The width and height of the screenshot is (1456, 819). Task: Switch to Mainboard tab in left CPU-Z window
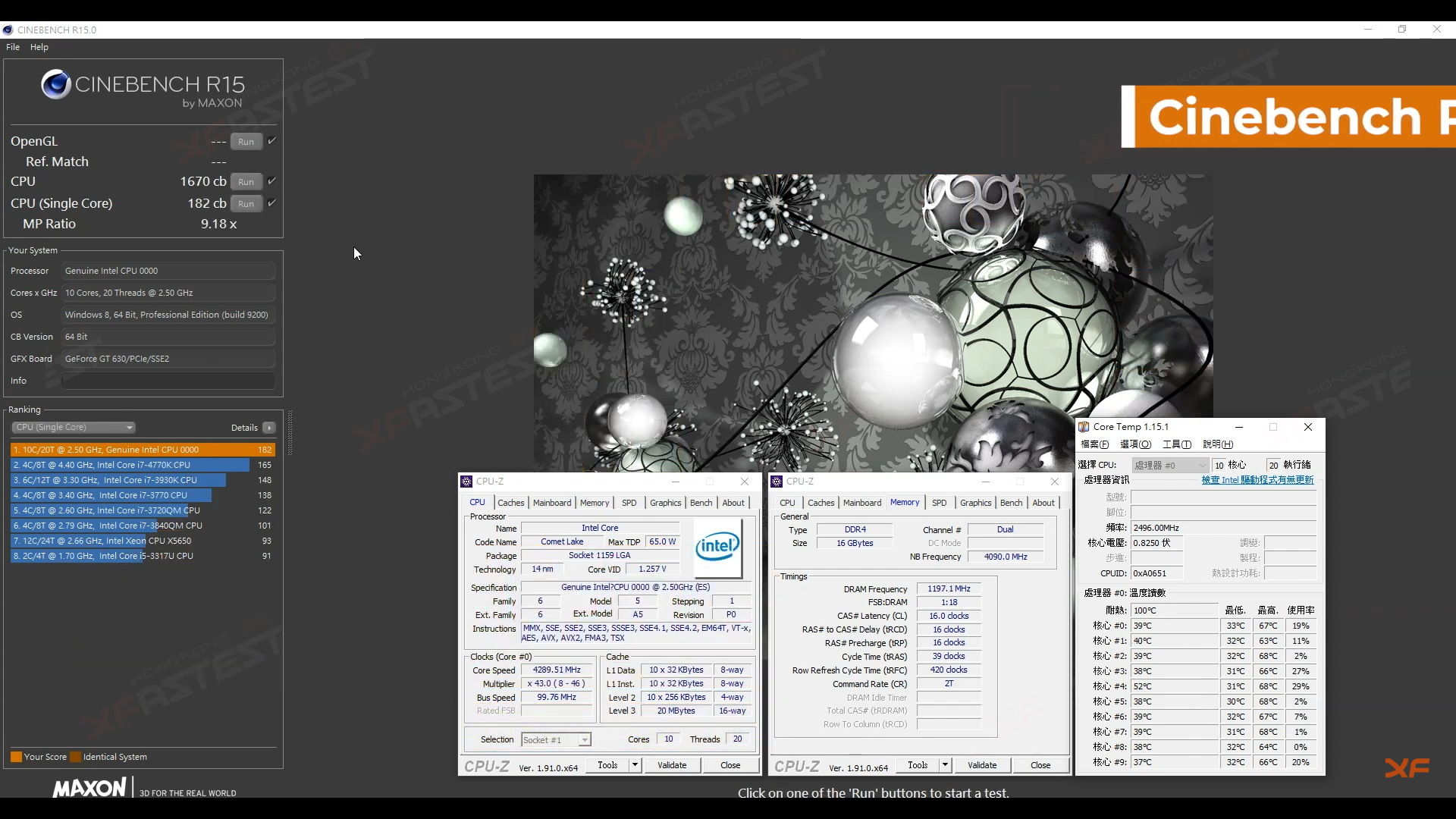pos(552,503)
